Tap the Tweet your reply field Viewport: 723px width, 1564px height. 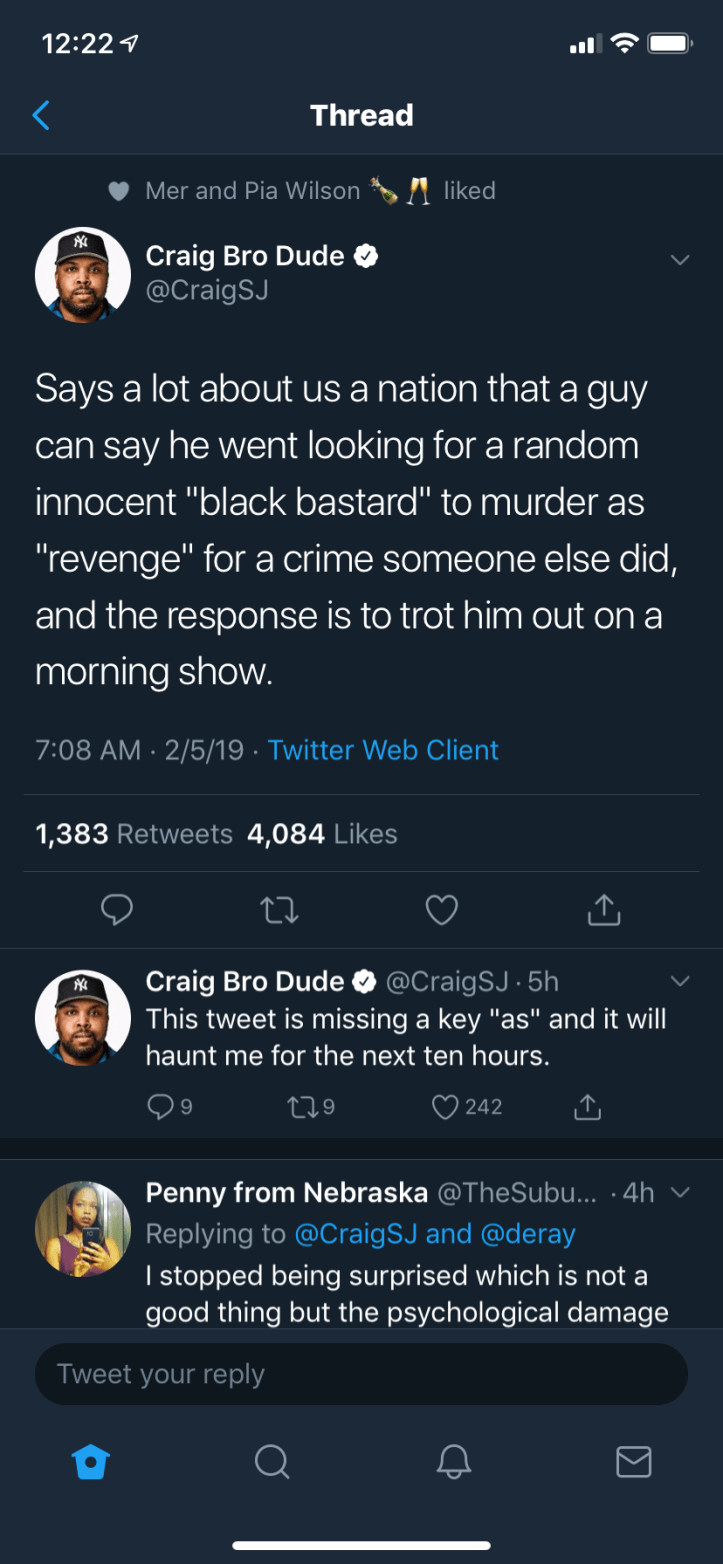pos(361,1374)
